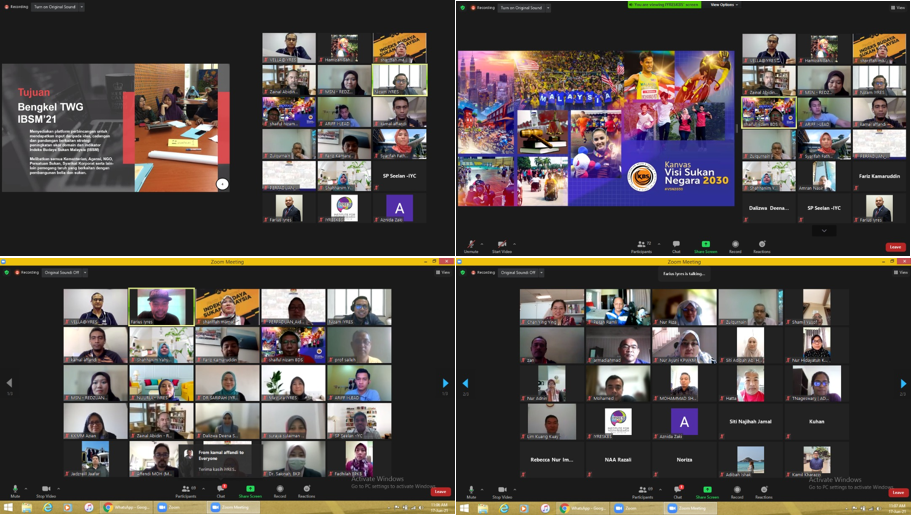
Task: Open Participants in the Kanvas Visi Sukan meeting
Action: point(643,243)
